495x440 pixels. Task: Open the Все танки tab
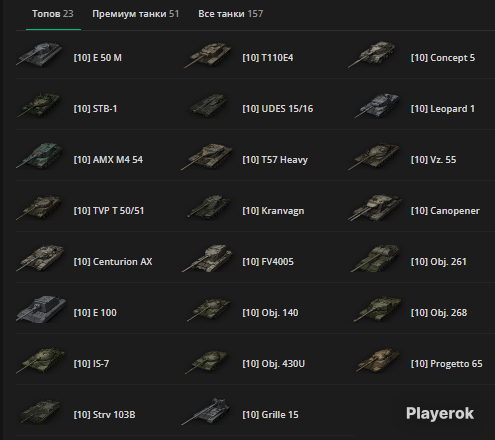point(230,14)
